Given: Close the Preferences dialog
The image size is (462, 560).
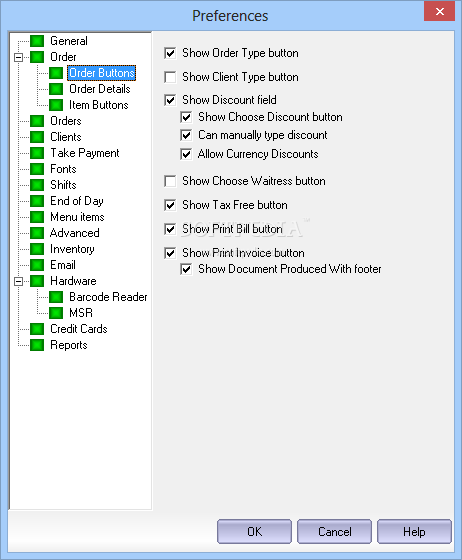Looking at the screenshot, I should (x=440, y=11).
